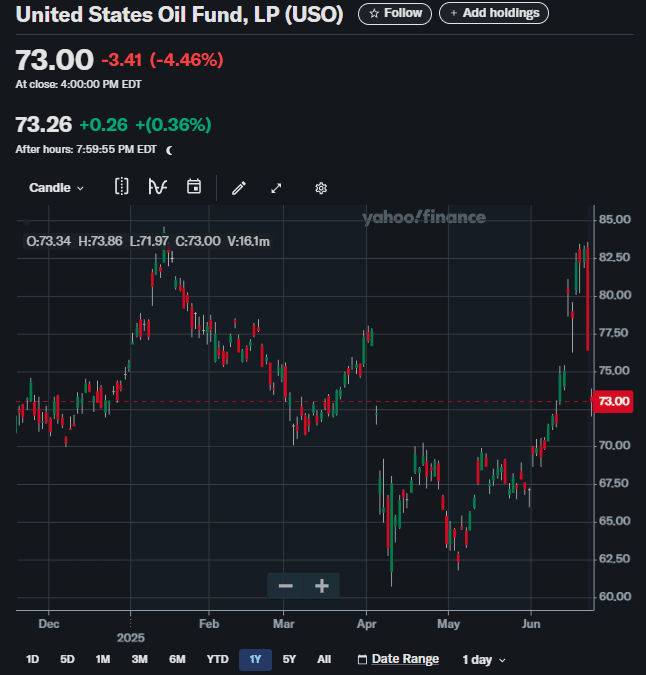
Task: Click the red 73.00 price label
Action: (x=612, y=401)
